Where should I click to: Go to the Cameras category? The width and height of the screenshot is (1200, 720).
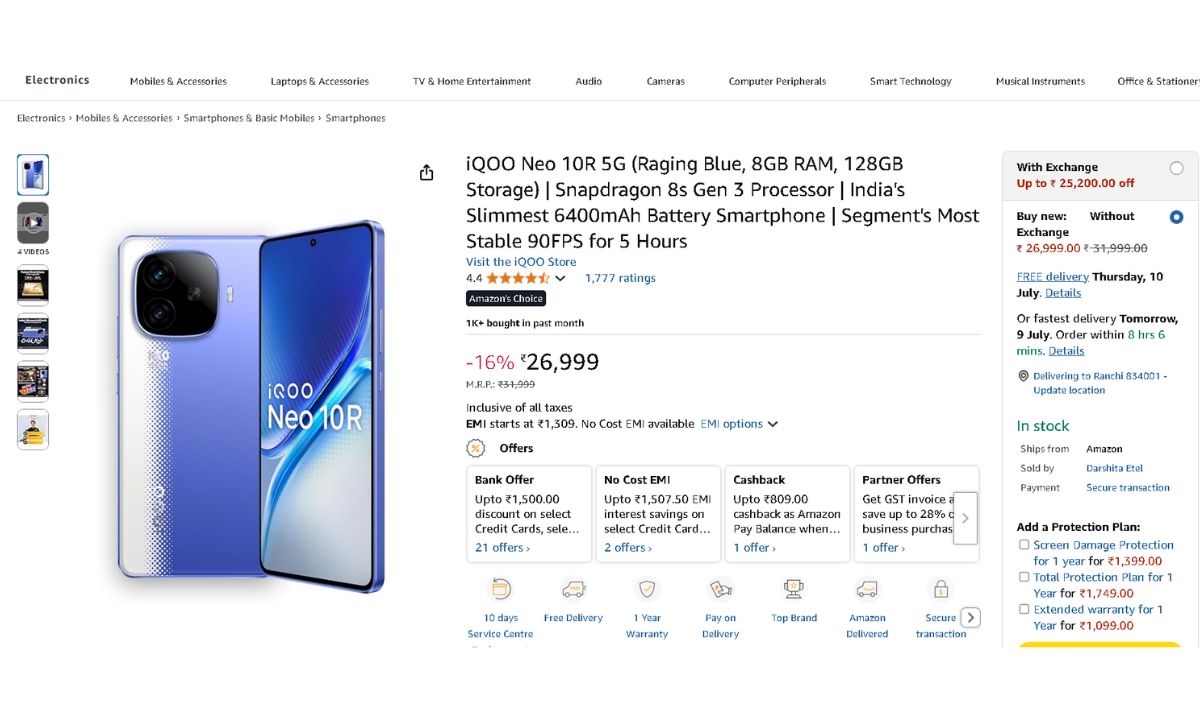pyautogui.click(x=665, y=82)
